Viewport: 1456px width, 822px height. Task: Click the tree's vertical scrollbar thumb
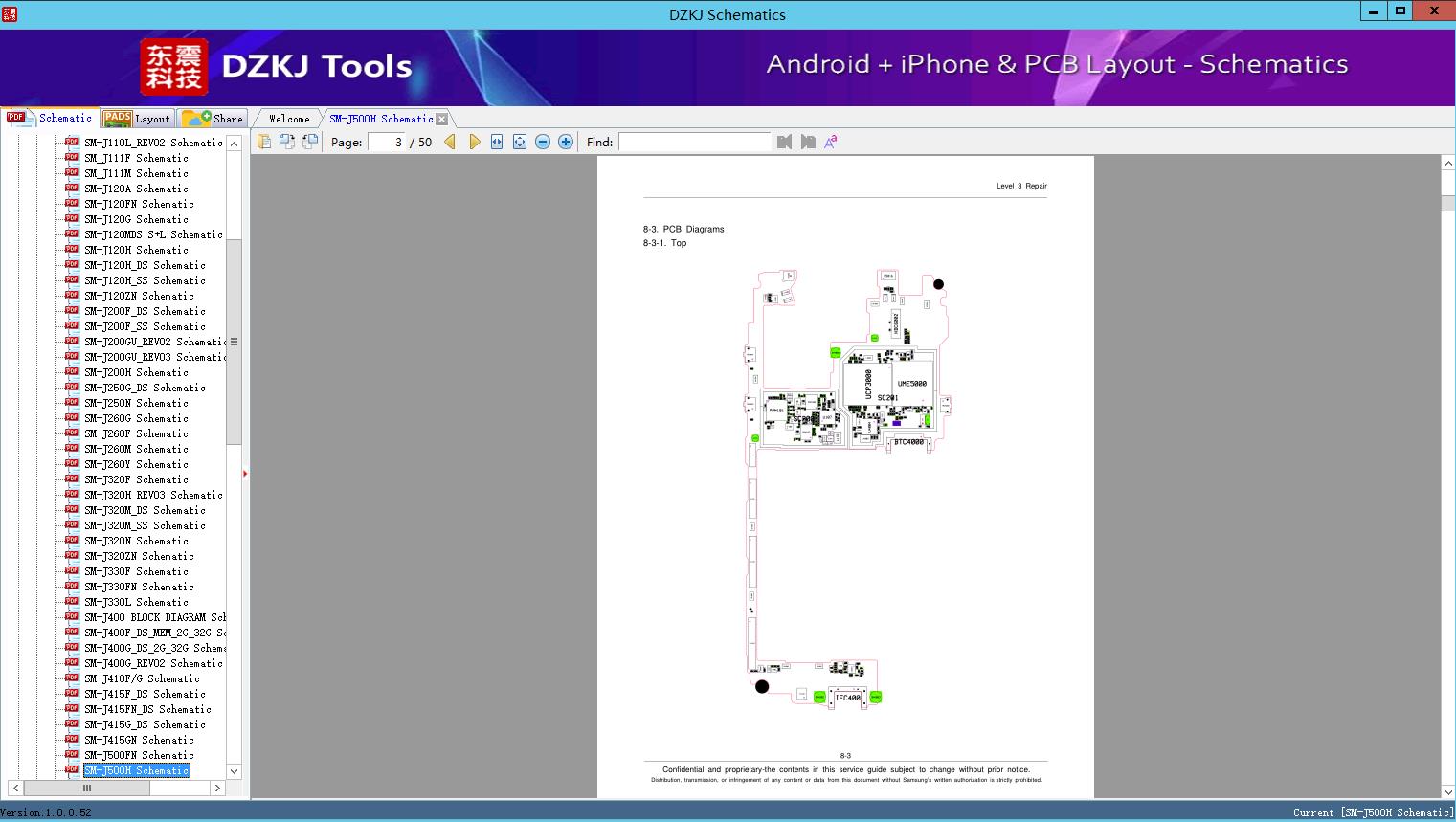click(x=234, y=342)
